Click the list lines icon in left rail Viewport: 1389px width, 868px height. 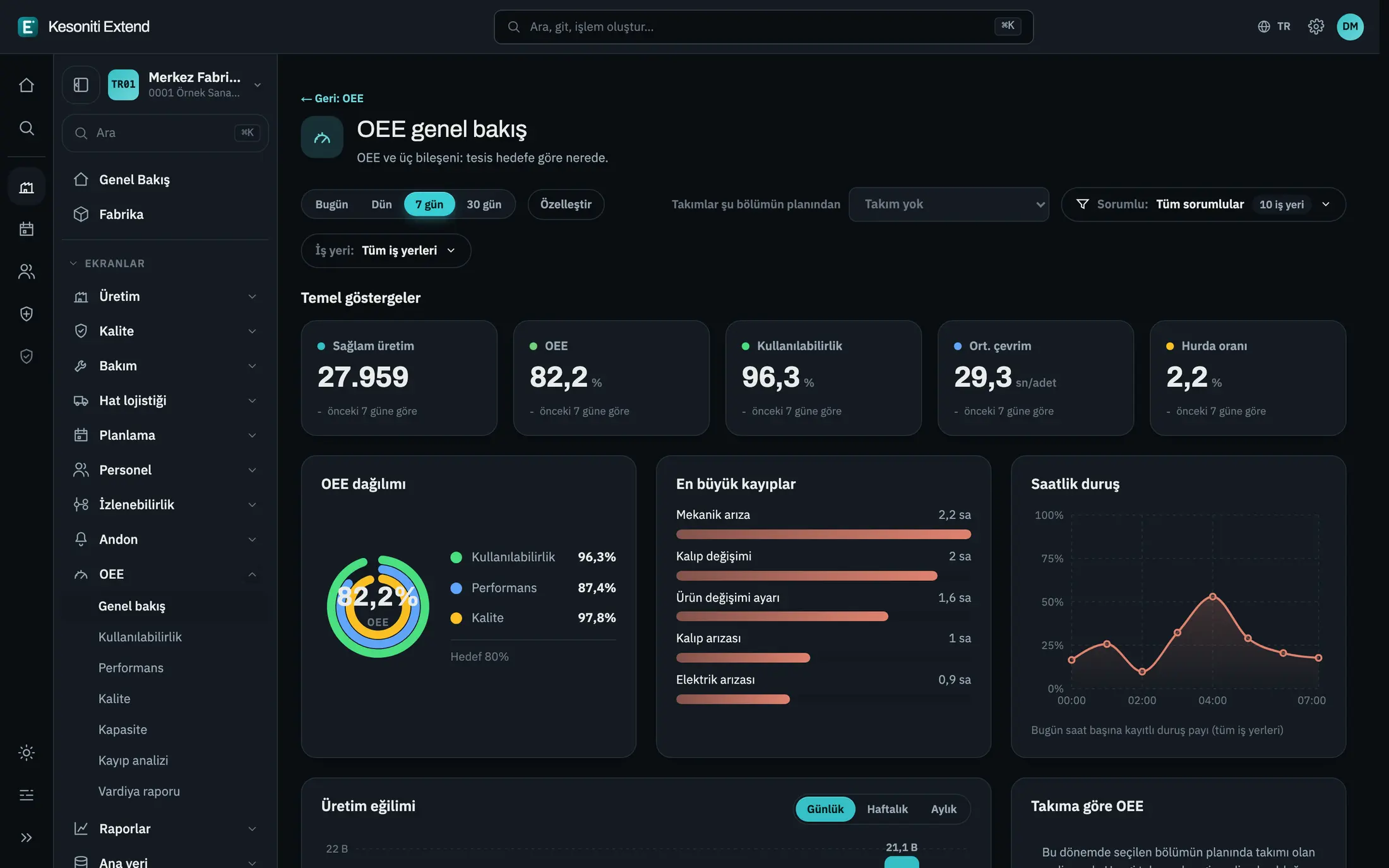27,795
